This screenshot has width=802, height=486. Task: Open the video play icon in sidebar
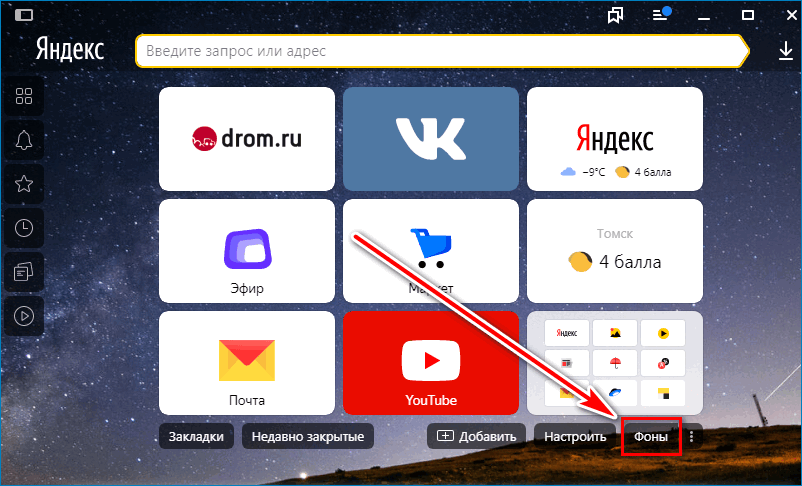tap(24, 316)
